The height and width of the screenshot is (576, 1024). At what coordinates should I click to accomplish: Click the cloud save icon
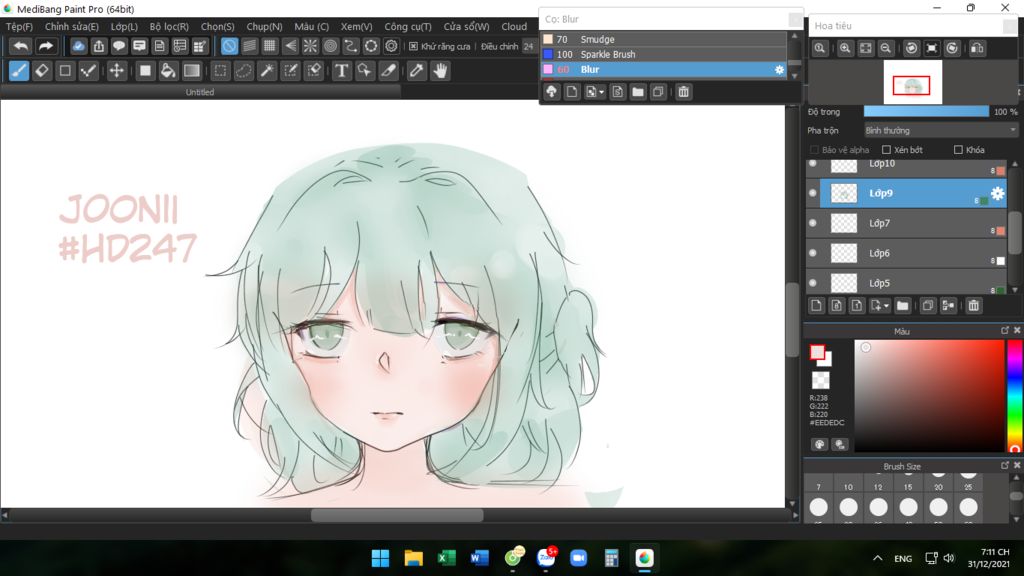(x=78, y=46)
